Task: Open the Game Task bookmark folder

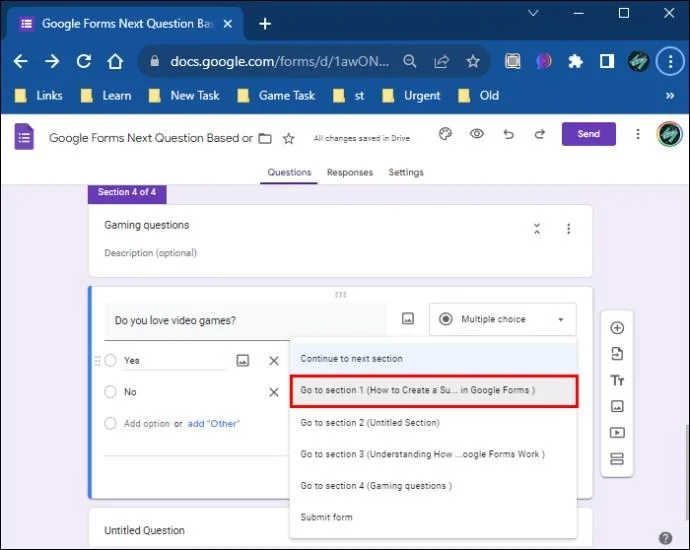Action: [276, 95]
